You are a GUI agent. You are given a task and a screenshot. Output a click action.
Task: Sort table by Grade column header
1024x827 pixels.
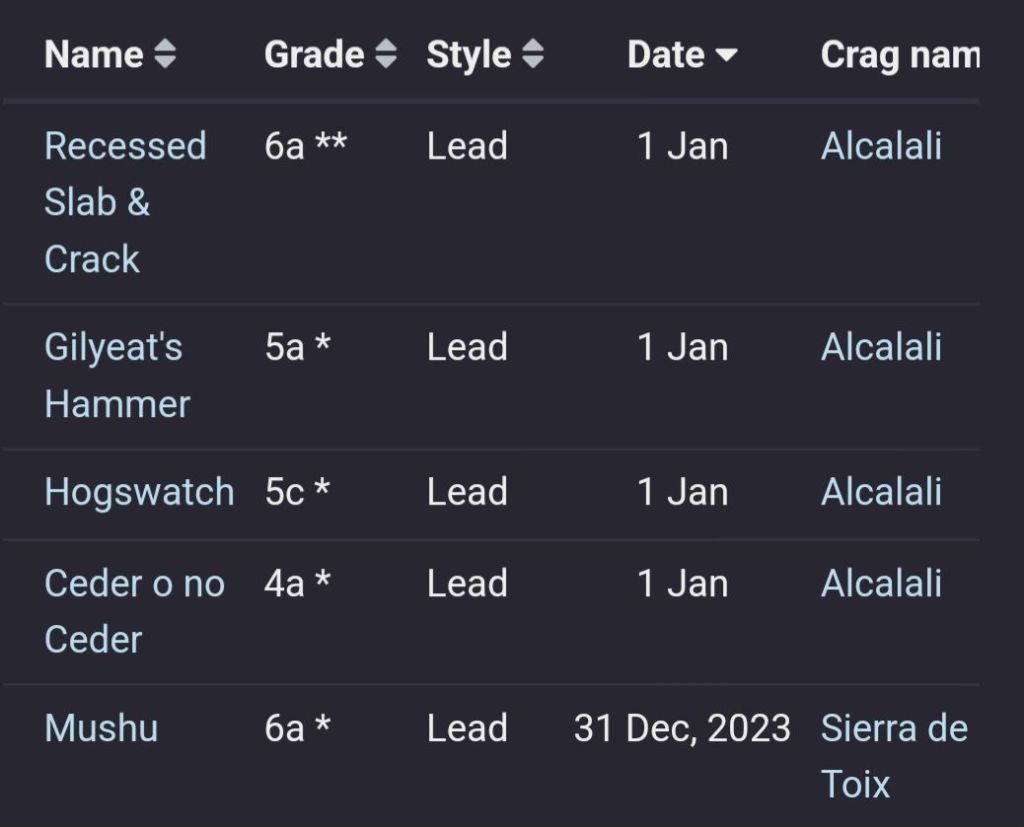tap(314, 55)
